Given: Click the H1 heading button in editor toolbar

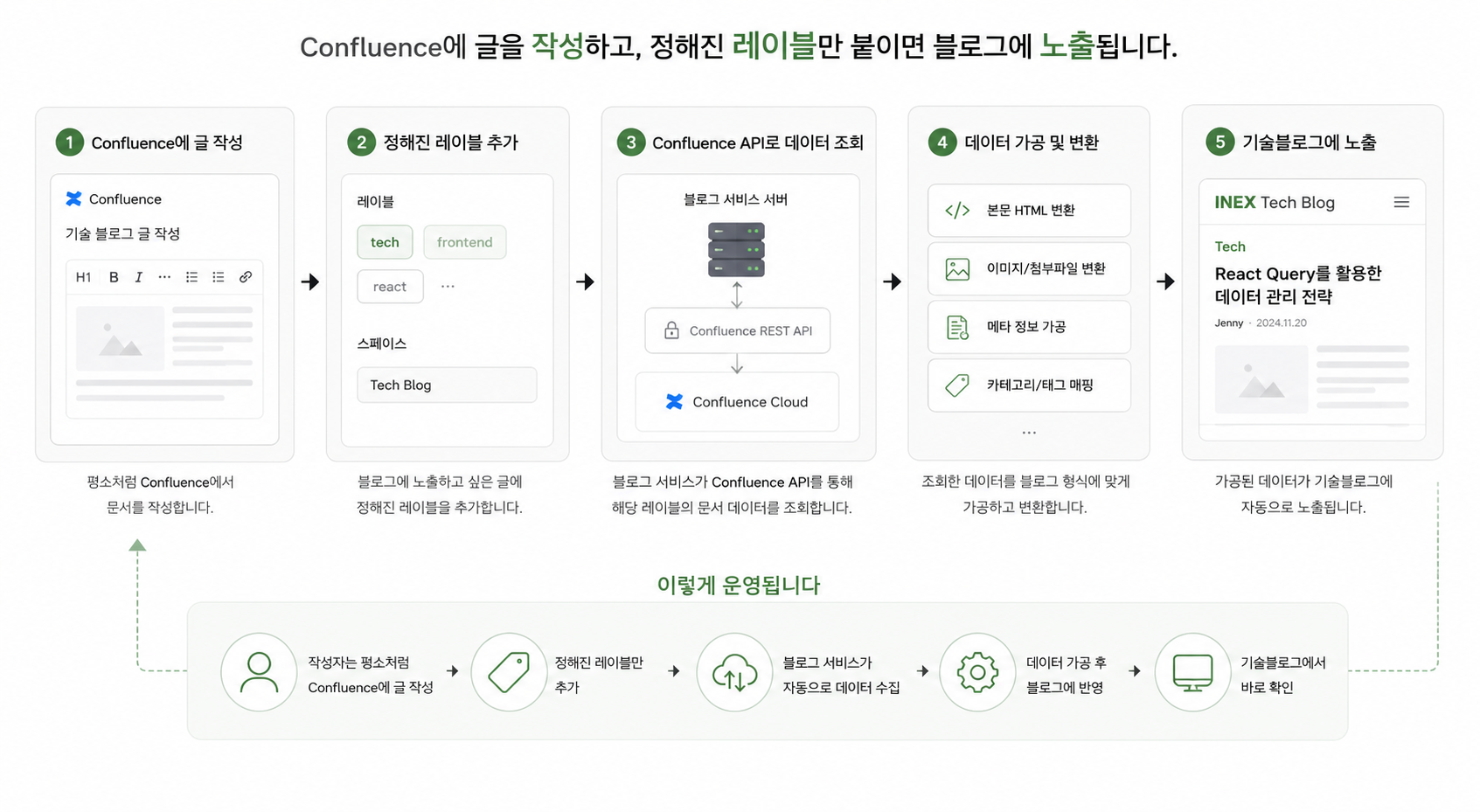Looking at the screenshot, I should tap(83, 277).
